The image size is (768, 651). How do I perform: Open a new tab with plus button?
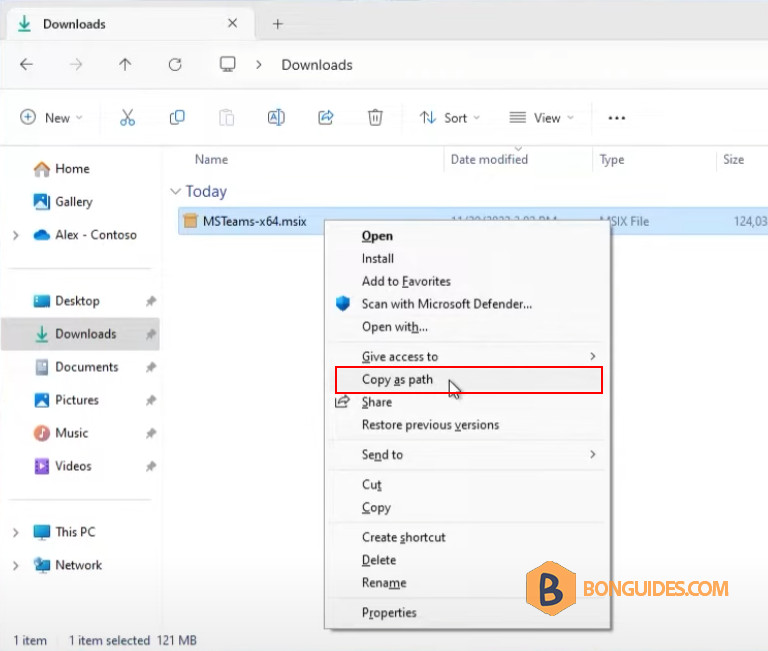[x=278, y=24]
